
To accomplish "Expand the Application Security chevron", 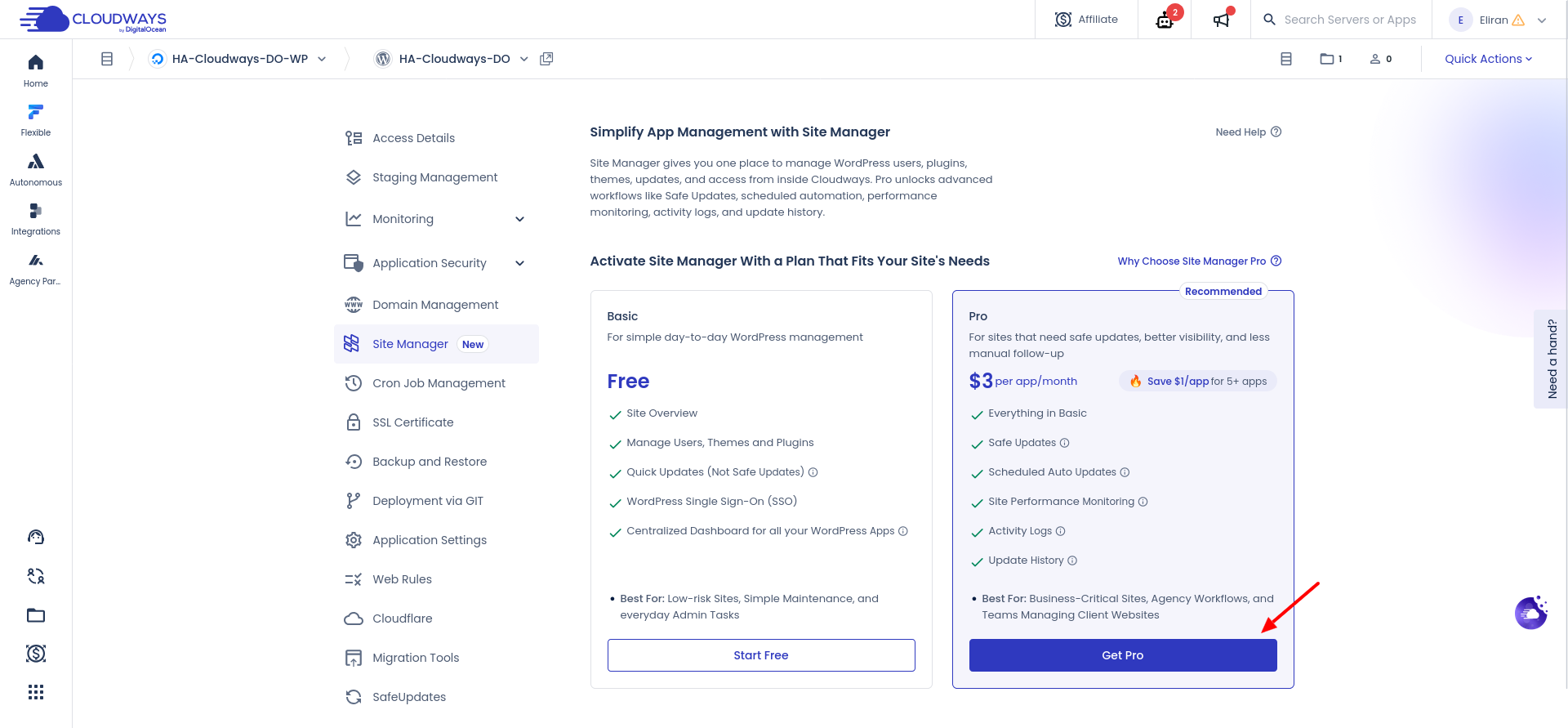I will 520,263.
